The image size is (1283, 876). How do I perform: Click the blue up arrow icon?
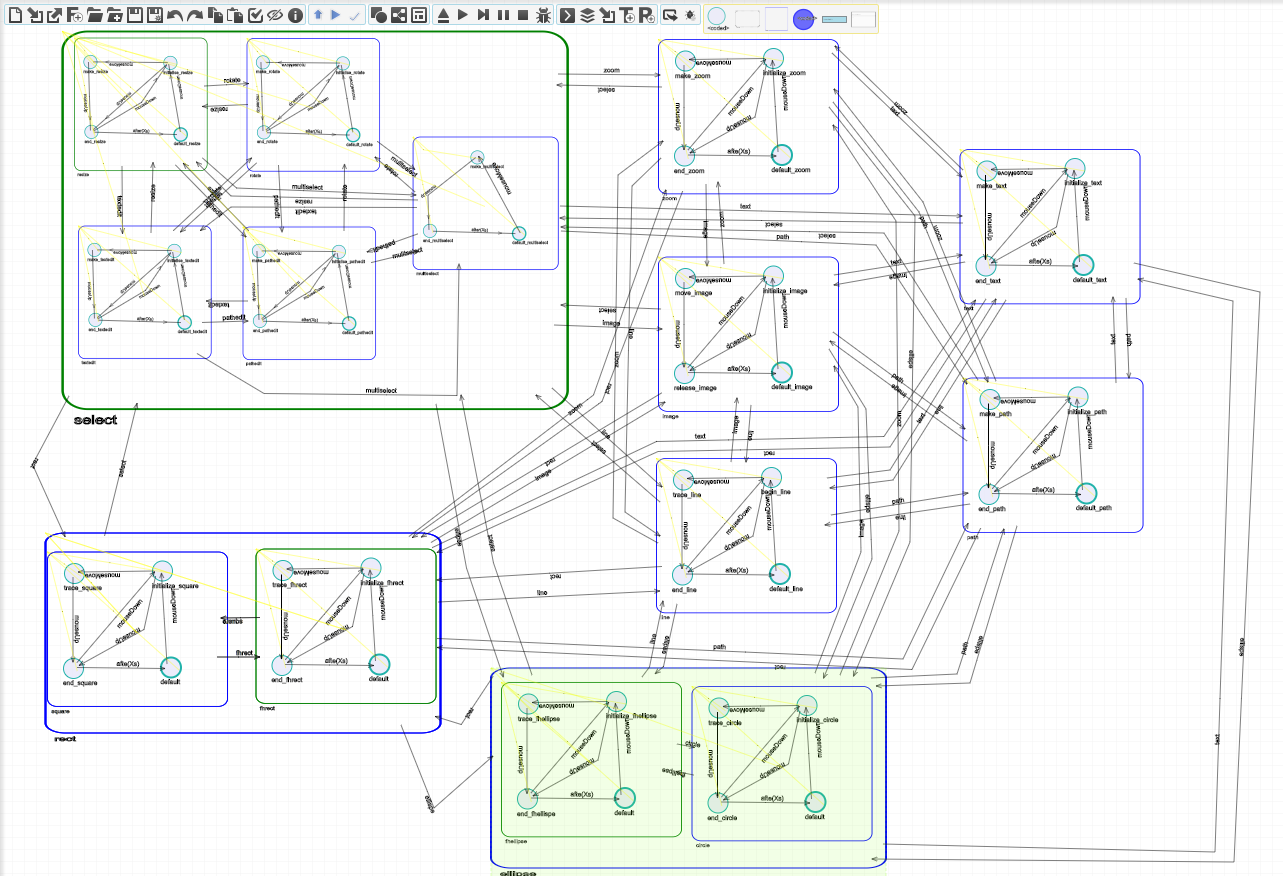coord(317,15)
